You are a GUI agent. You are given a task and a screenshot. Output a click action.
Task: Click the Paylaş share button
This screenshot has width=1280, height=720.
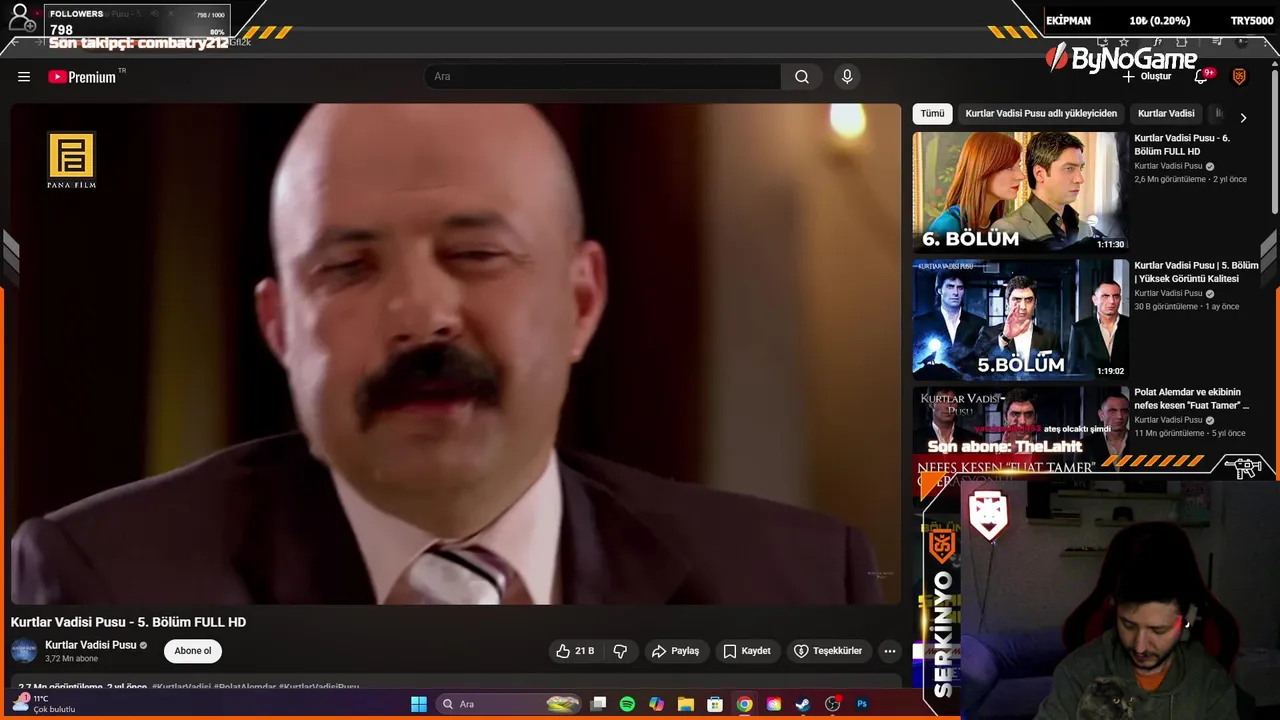click(x=675, y=651)
